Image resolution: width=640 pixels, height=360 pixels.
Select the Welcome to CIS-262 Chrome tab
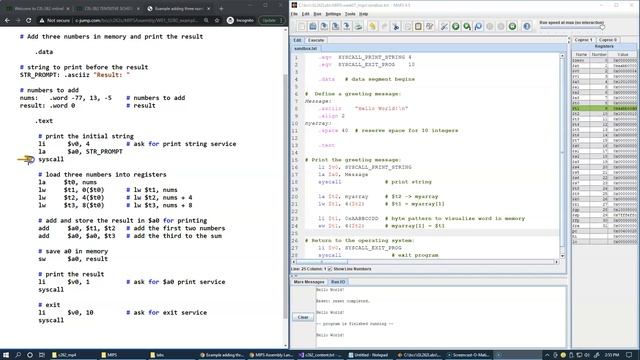coord(38,8)
